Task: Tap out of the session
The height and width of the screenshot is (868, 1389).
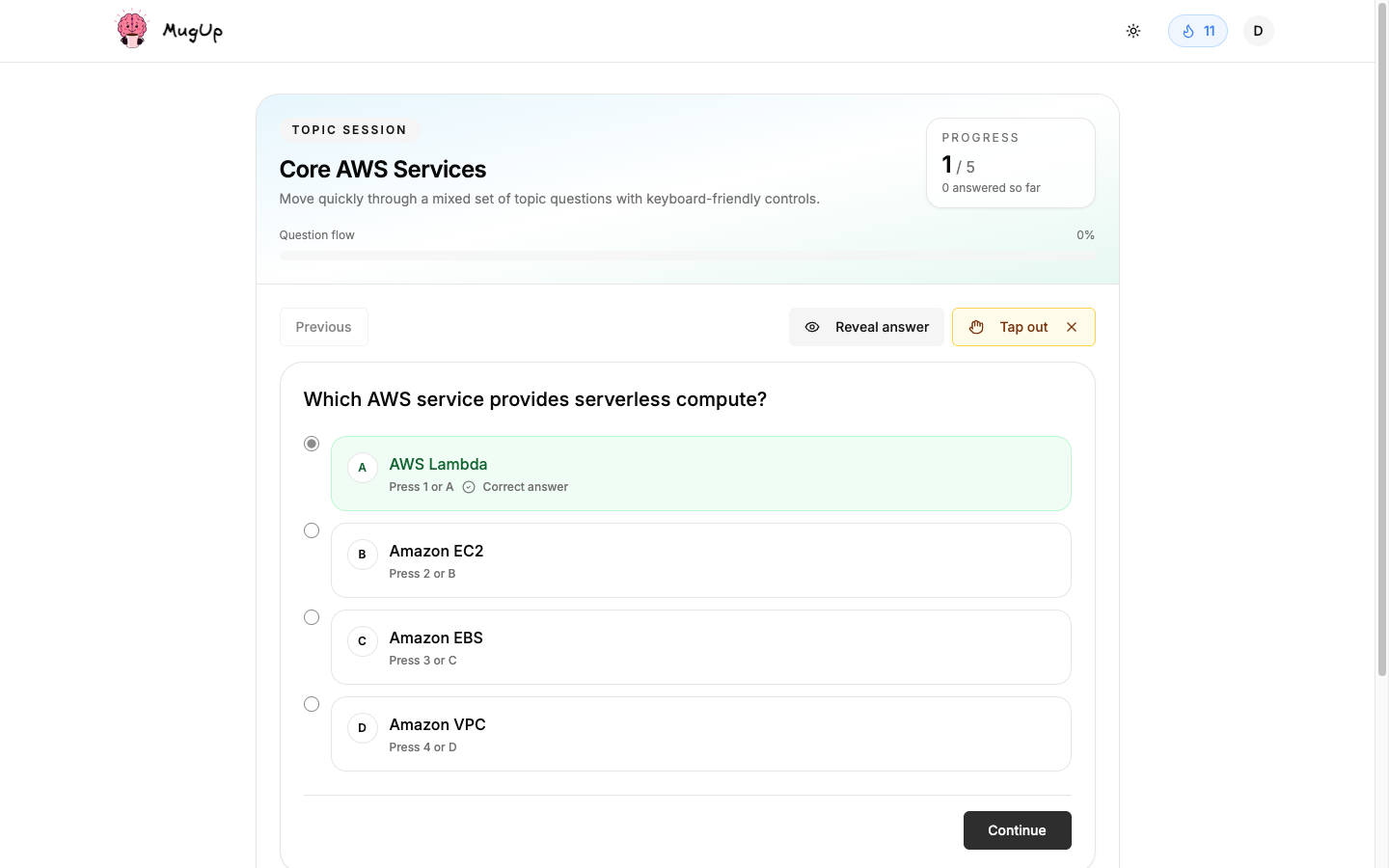Action: 1023,327
